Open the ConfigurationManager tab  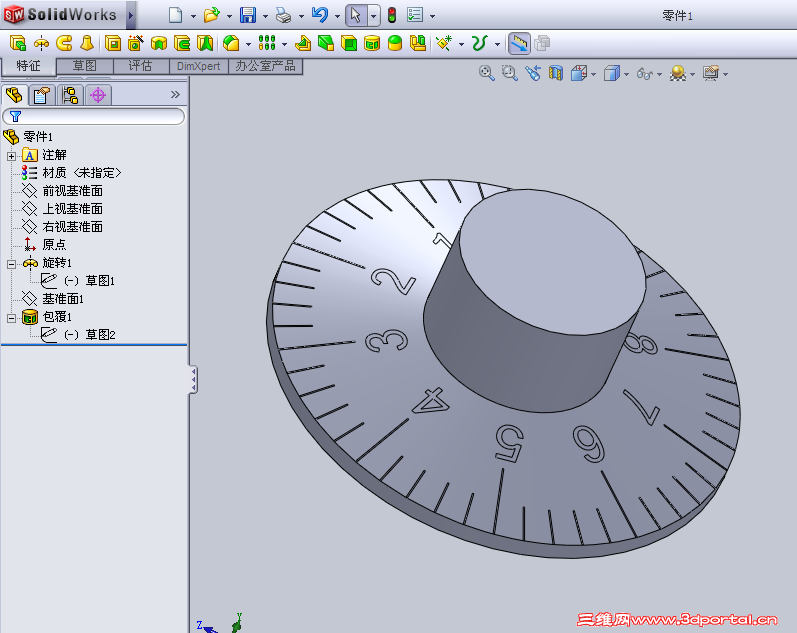pyautogui.click(x=70, y=95)
